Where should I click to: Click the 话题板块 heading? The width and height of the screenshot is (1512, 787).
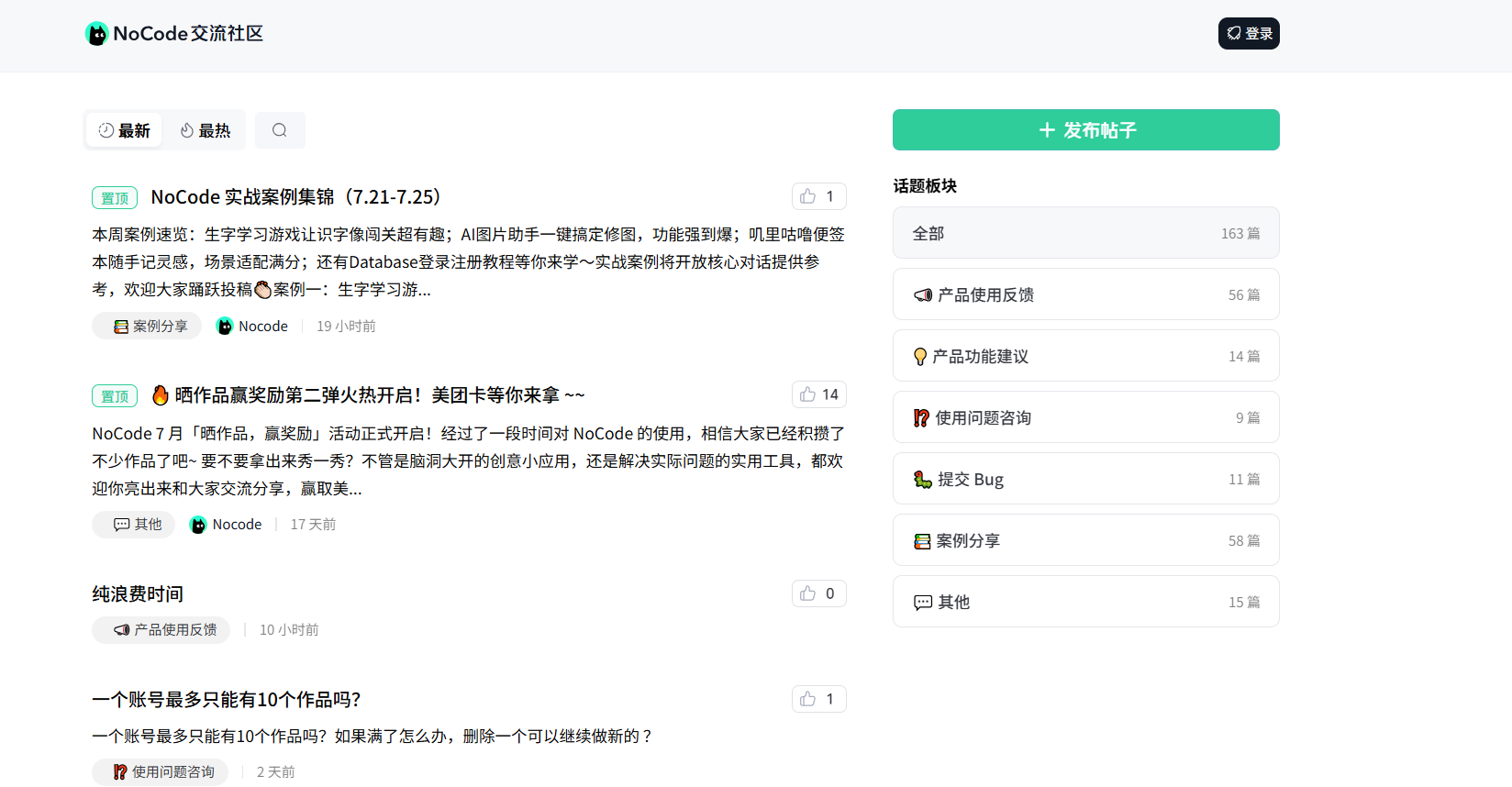pyautogui.click(x=925, y=186)
